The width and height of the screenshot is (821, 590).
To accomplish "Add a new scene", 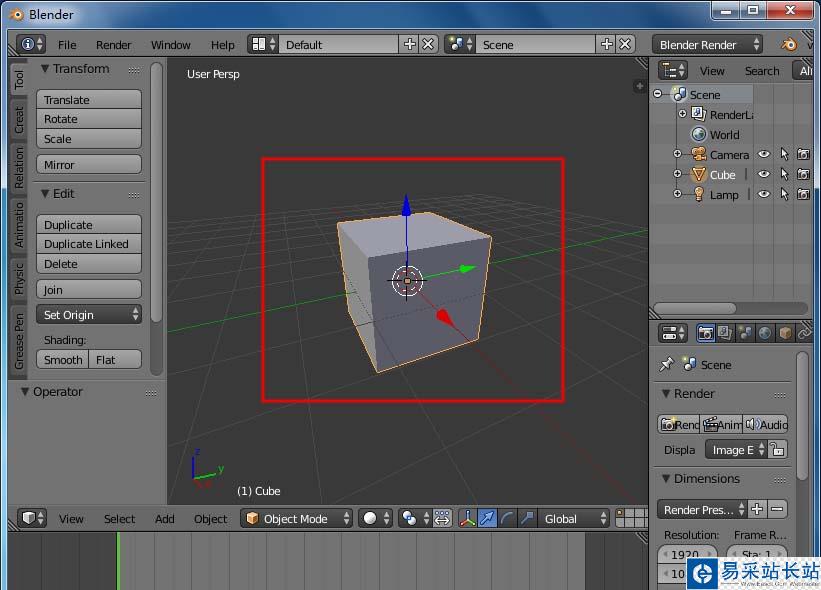I will click(x=606, y=44).
